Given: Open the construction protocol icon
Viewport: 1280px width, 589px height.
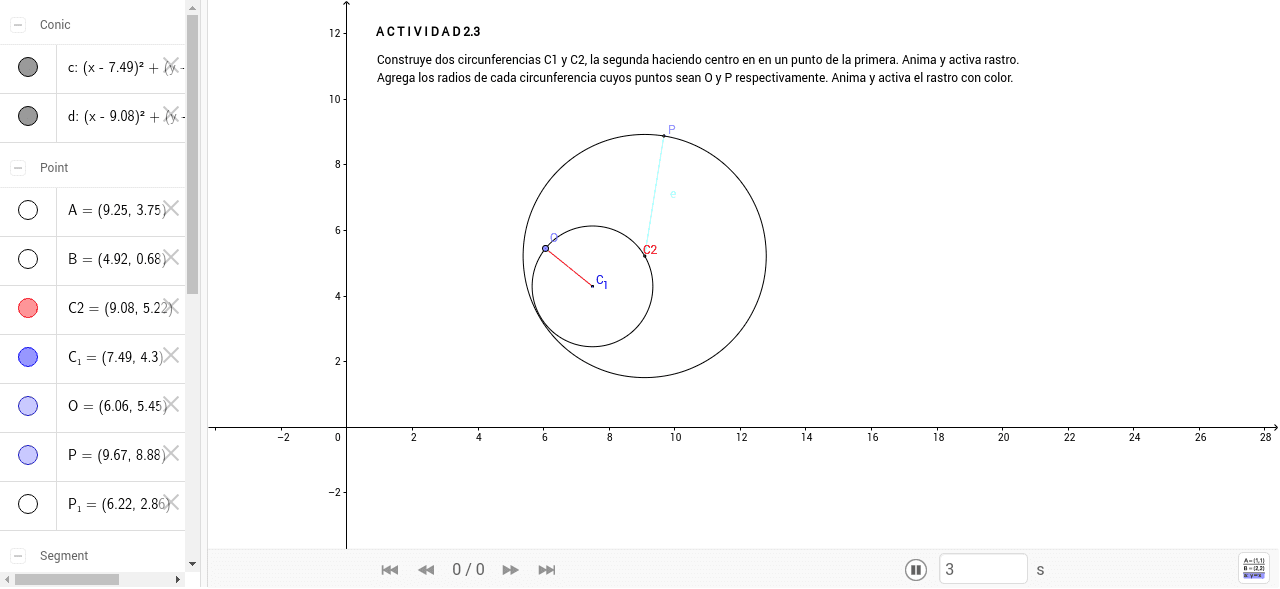Looking at the screenshot, I should (1253, 568).
